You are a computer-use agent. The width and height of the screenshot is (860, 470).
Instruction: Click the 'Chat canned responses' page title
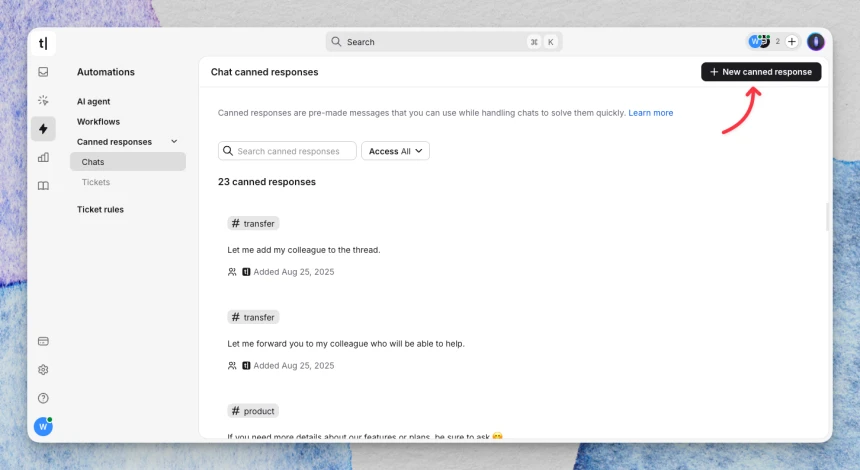264,72
